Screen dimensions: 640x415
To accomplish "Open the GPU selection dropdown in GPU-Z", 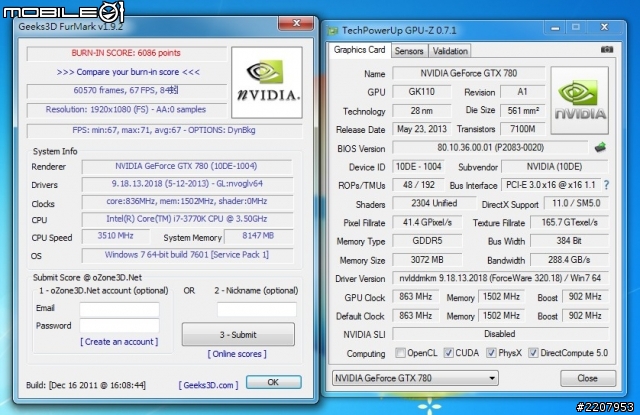I will 415,378.
